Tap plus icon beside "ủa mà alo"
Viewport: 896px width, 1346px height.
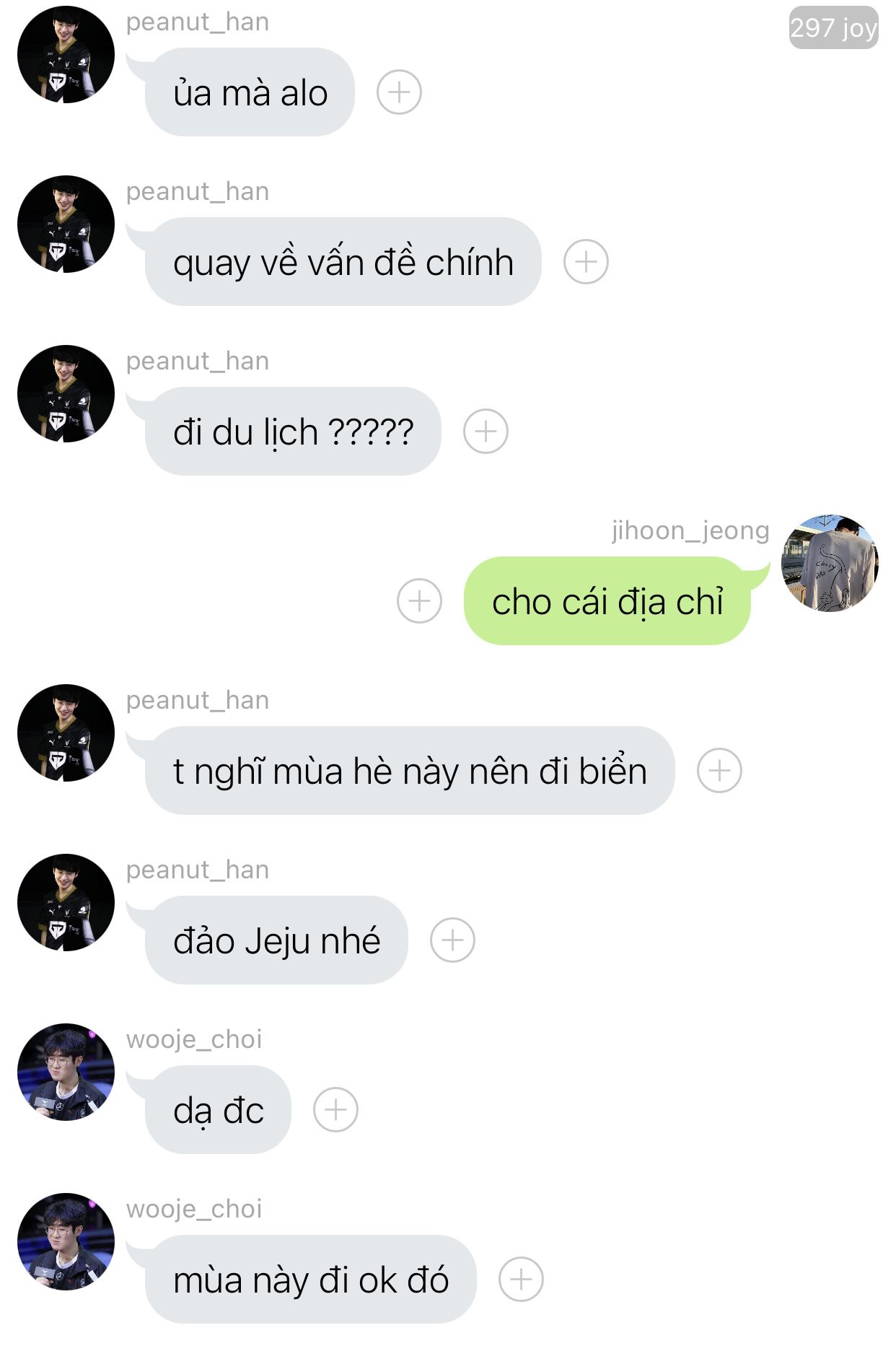tap(399, 92)
